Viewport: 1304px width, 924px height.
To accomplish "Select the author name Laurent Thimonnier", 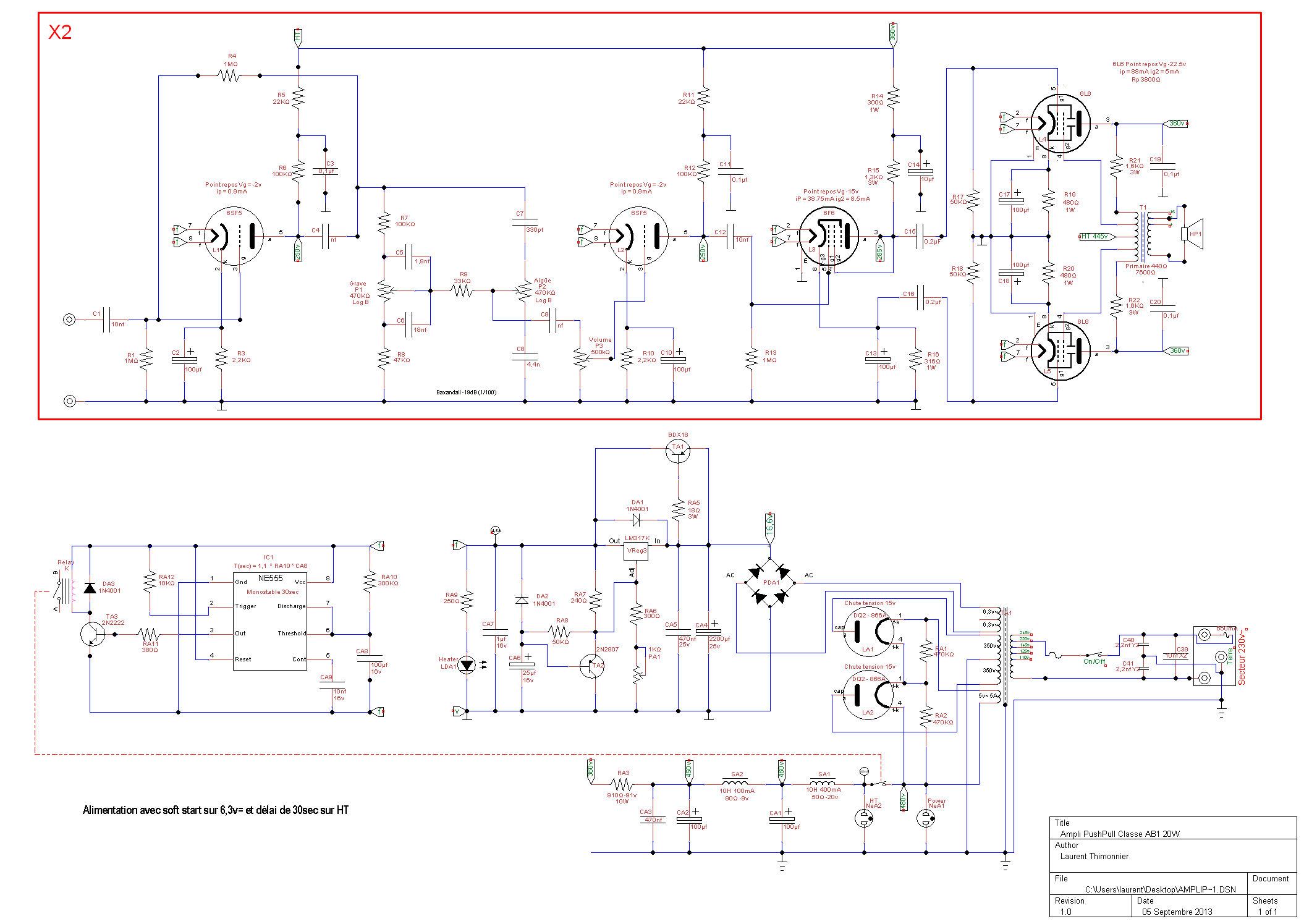I will (x=1094, y=856).
